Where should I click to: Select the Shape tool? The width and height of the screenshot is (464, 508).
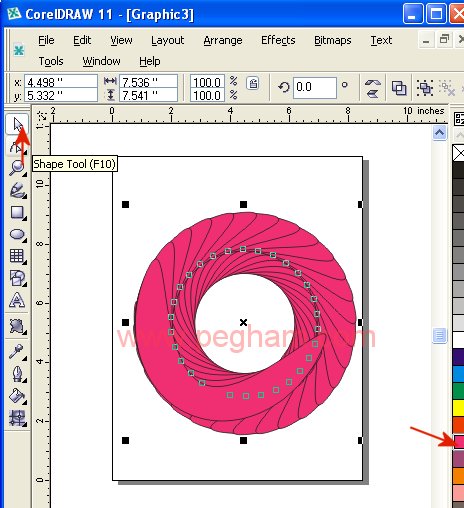click(x=17, y=146)
